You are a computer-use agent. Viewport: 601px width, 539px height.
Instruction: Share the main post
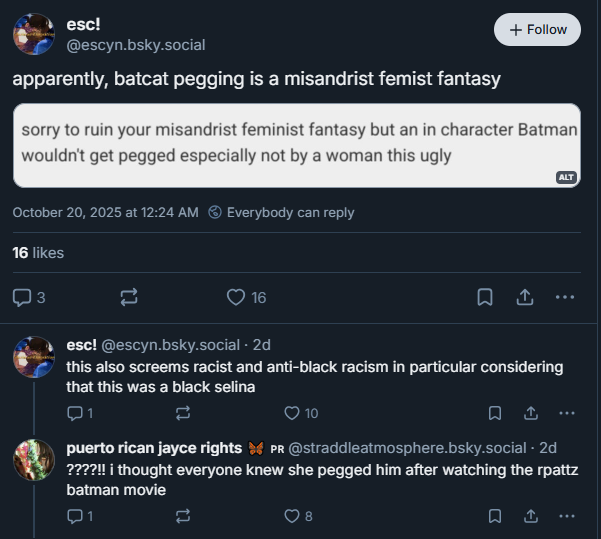(x=525, y=297)
